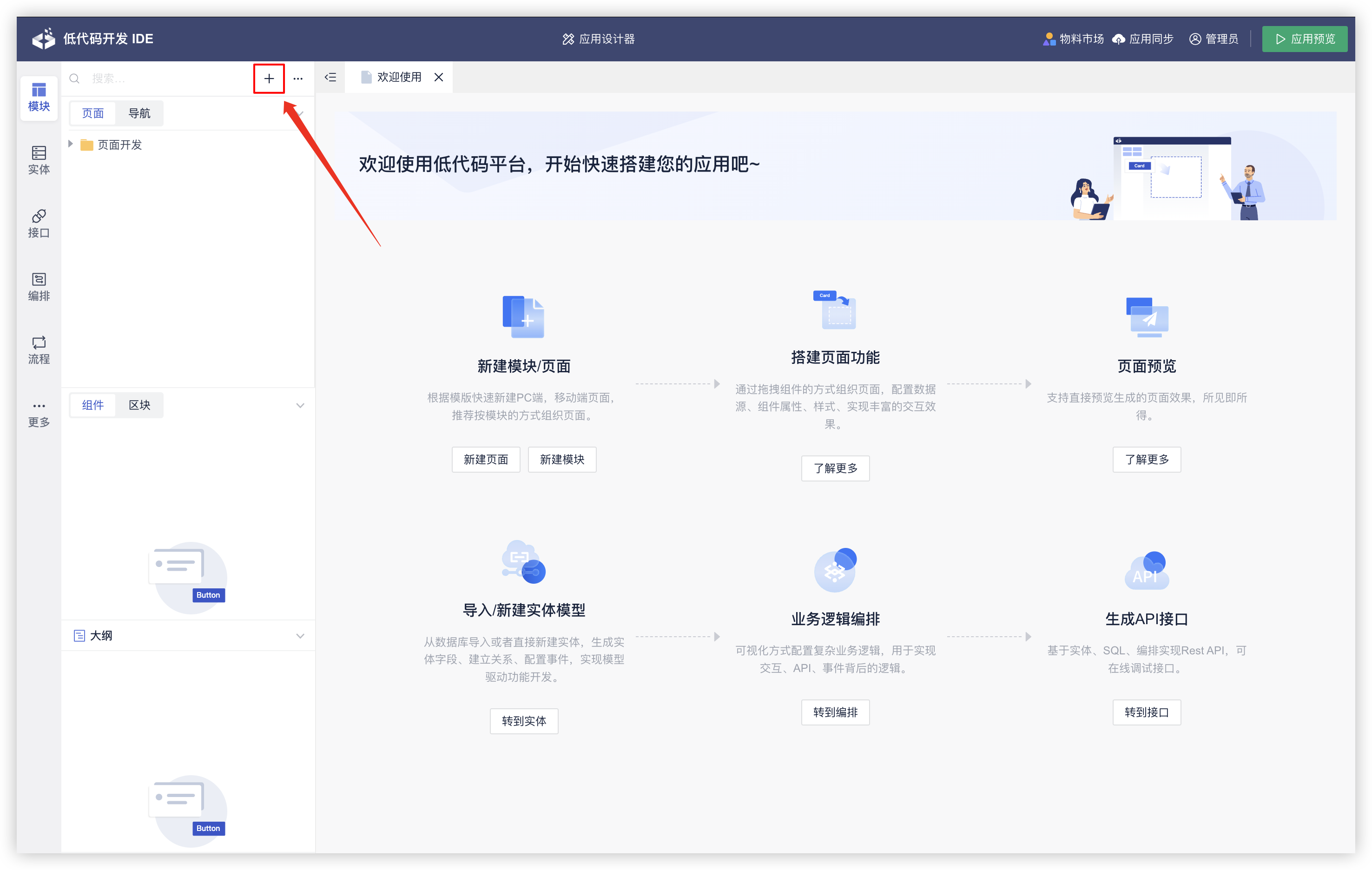Open the 流程 sidebar panel
The image size is (1372, 870).
click(x=39, y=350)
